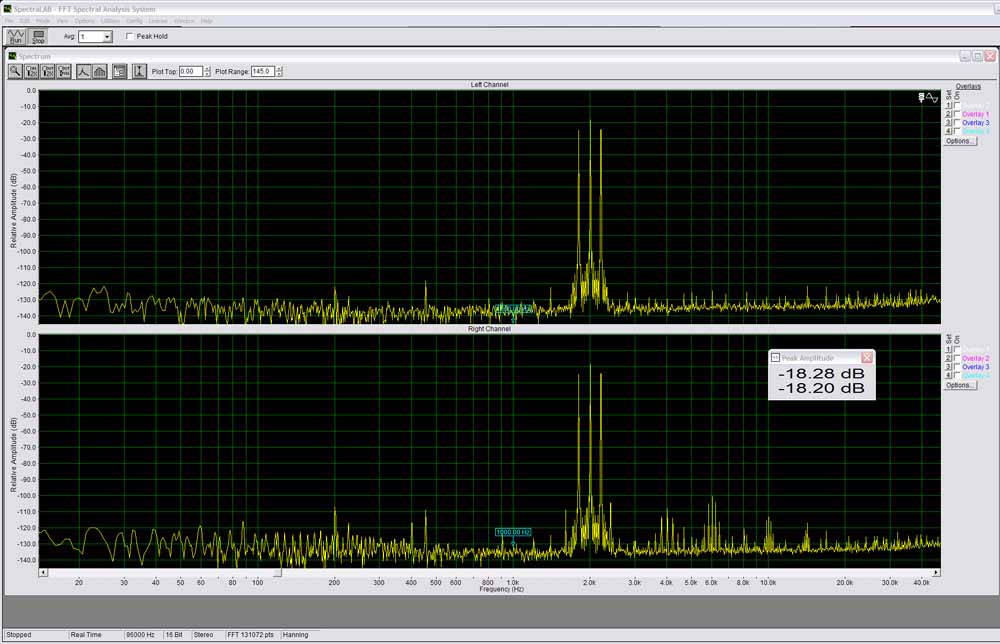Decrease Plot Top with the down arrow
The width and height of the screenshot is (1000, 644).
point(207,75)
